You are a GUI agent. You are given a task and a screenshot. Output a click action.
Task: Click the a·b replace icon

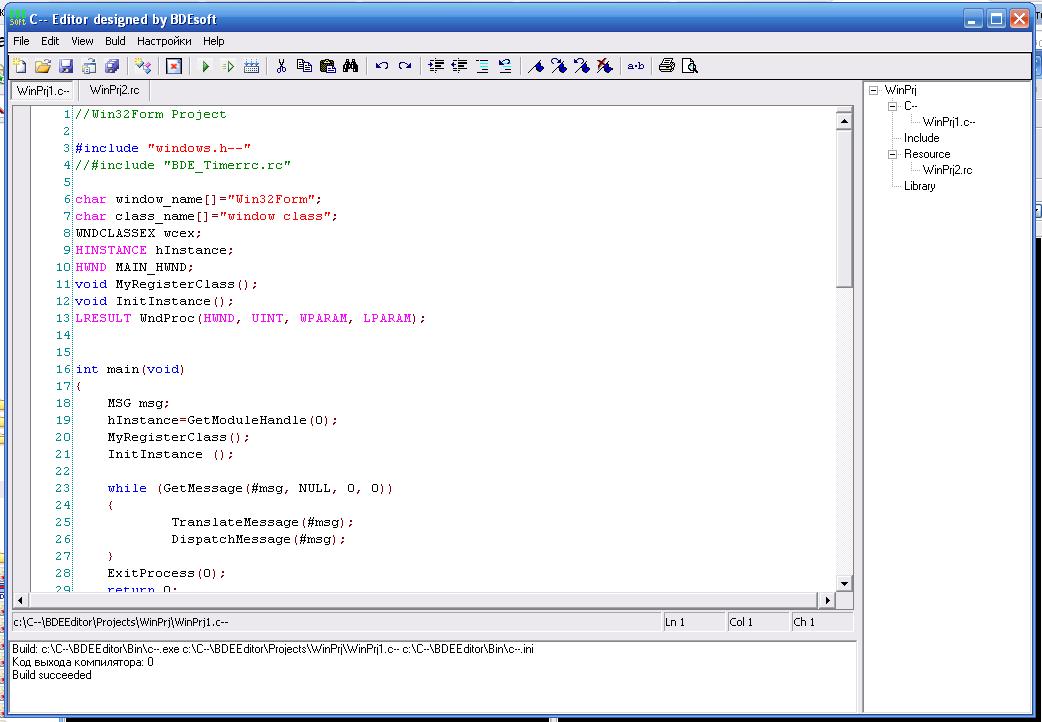[636, 66]
